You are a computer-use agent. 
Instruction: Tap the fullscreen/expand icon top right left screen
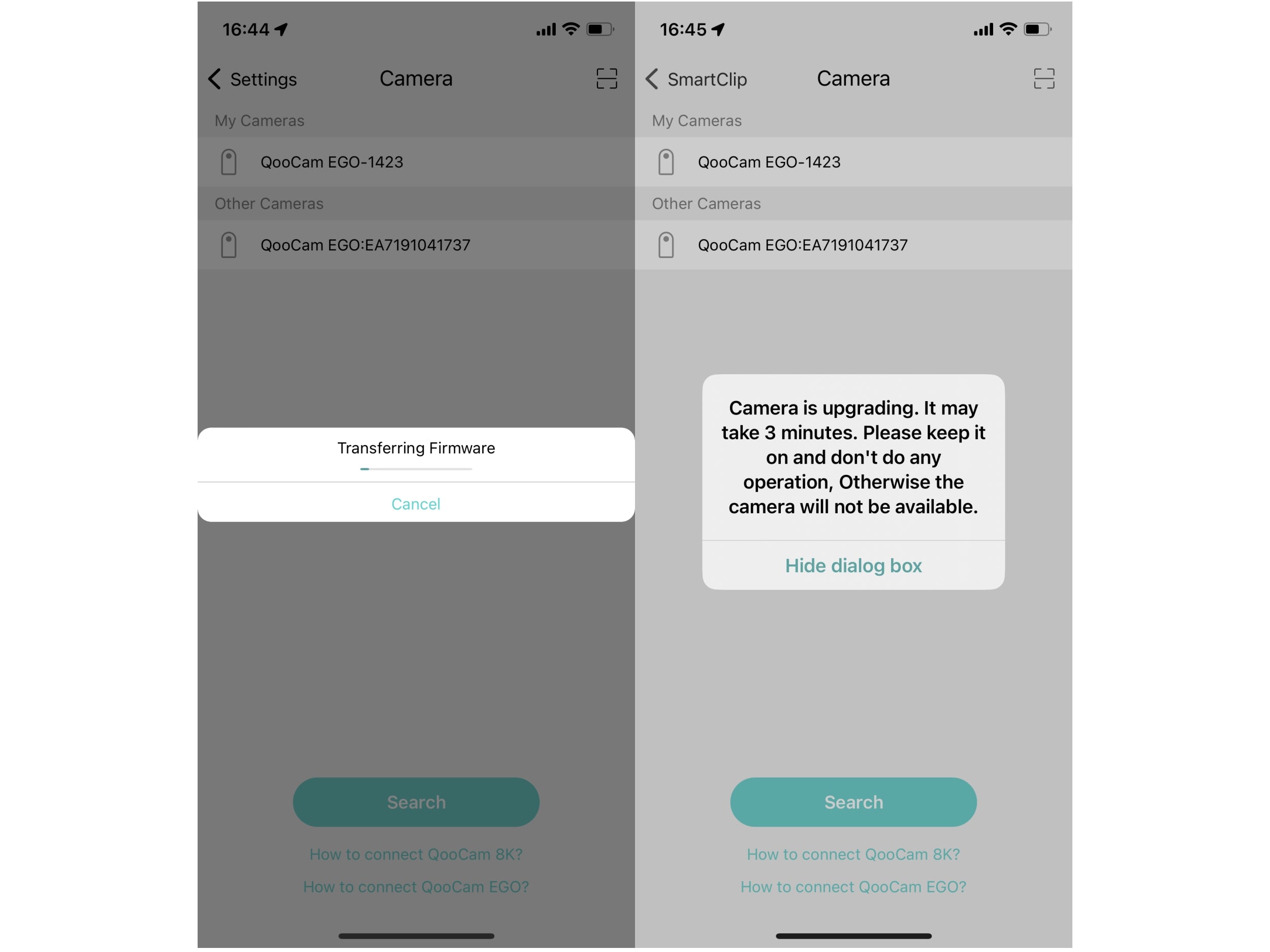point(605,78)
